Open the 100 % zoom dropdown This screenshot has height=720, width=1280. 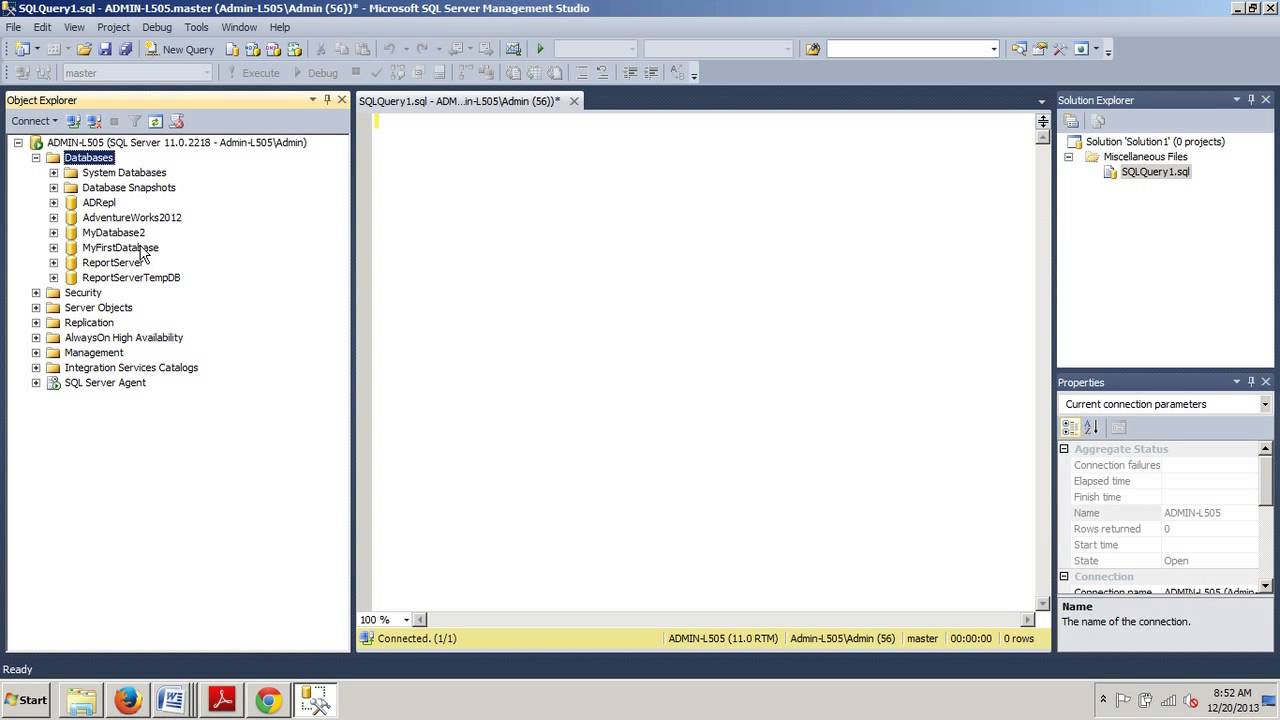[x=406, y=620]
